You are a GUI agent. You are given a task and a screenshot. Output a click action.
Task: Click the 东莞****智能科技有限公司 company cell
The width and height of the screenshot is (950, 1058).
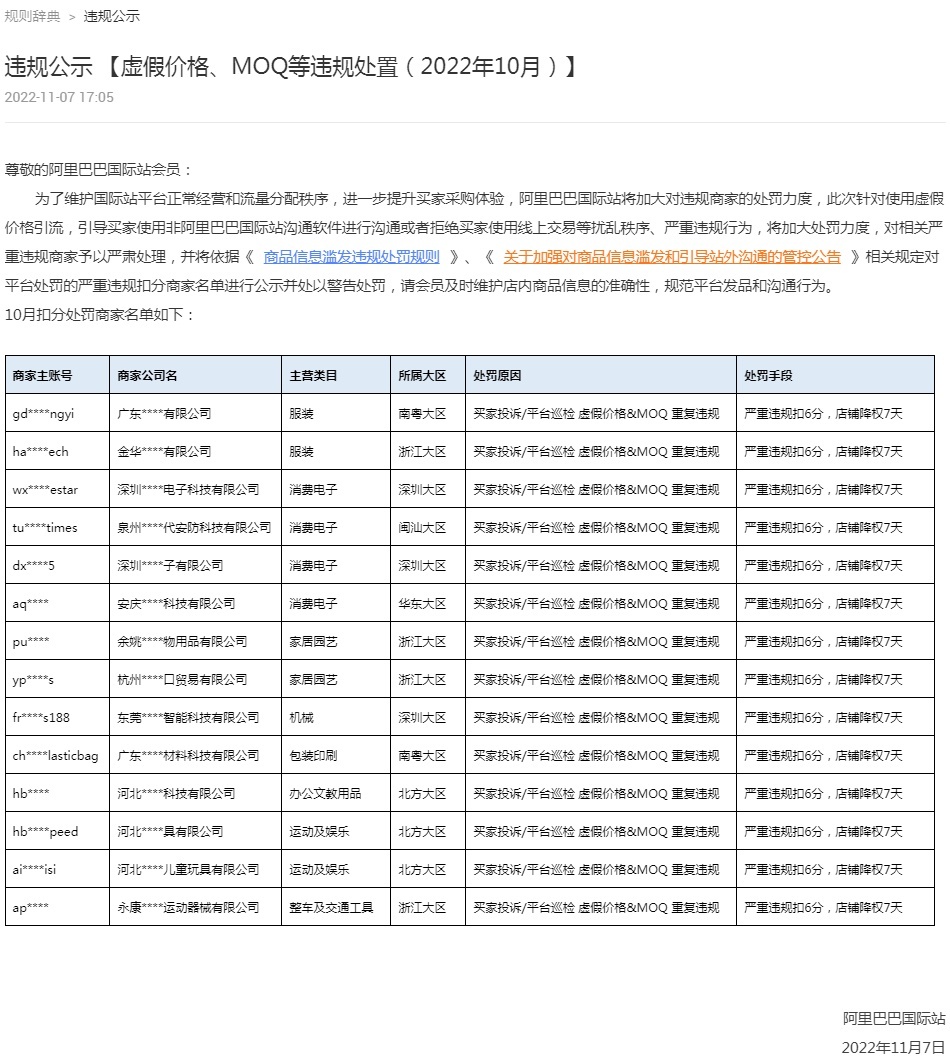pyautogui.click(x=188, y=718)
